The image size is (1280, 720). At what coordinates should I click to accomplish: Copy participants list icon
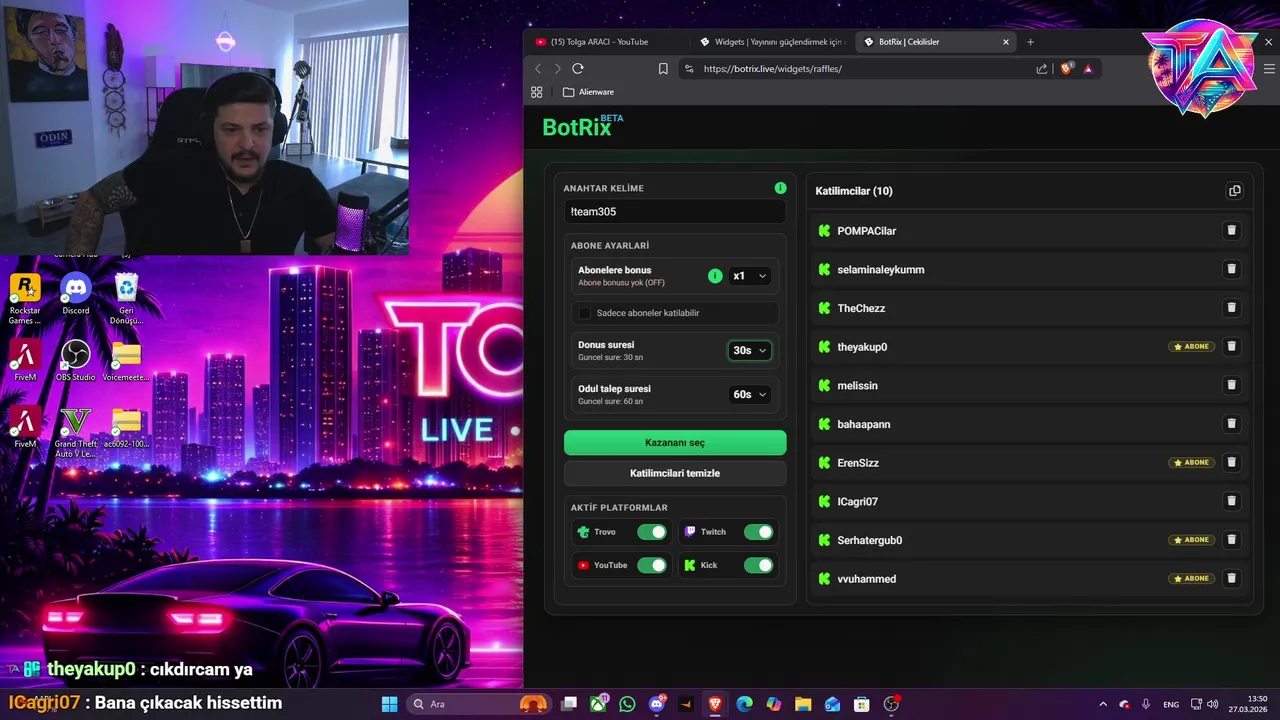[x=1234, y=191]
